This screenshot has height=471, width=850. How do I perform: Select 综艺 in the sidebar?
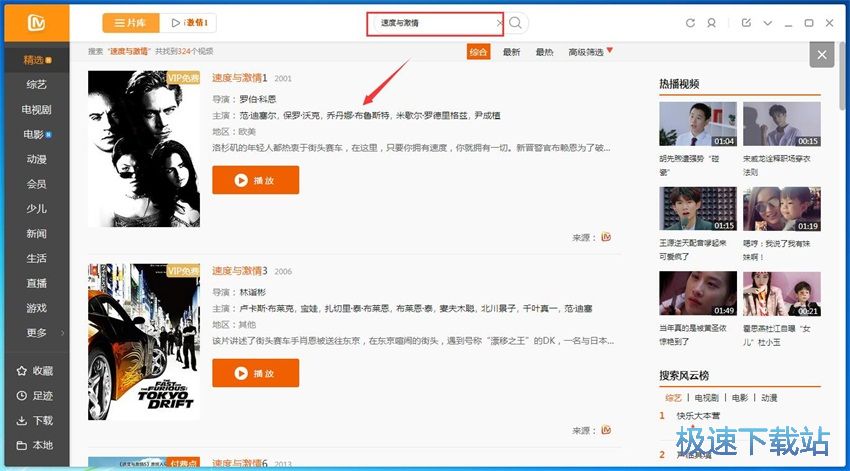(x=37, y=85)
